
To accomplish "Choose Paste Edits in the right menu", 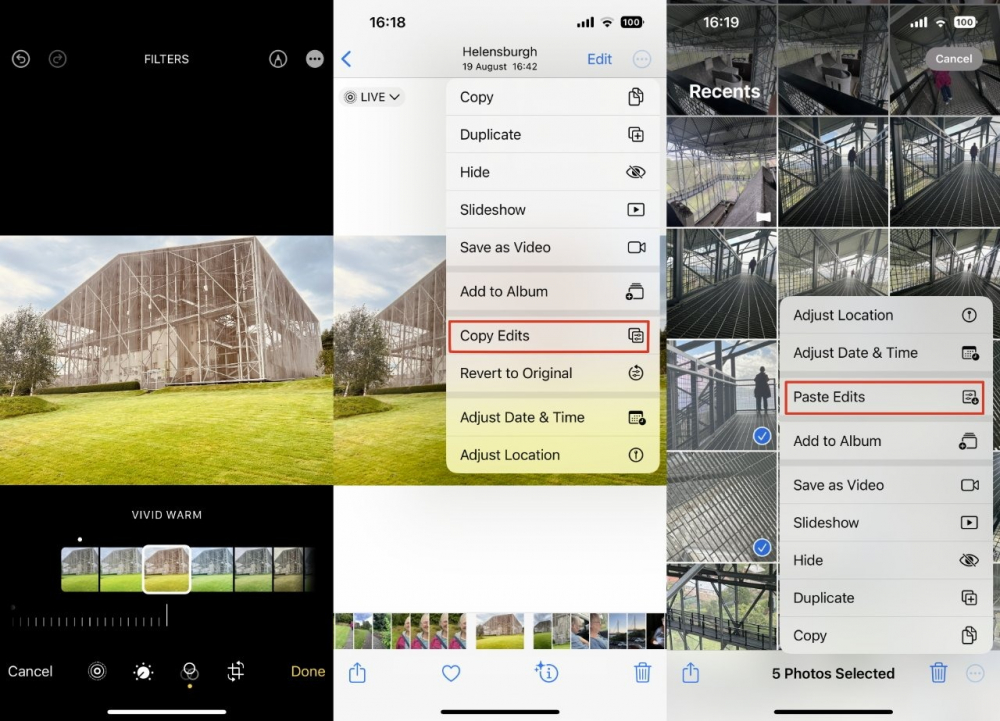I will (884, 398).
